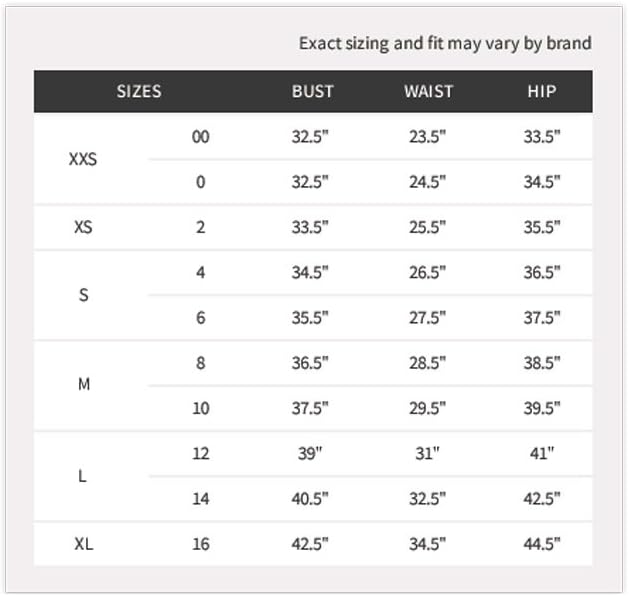The width and height of the screenshot is (629, 596).
Task: Select the HIP column header
Action: pos(542,91)
